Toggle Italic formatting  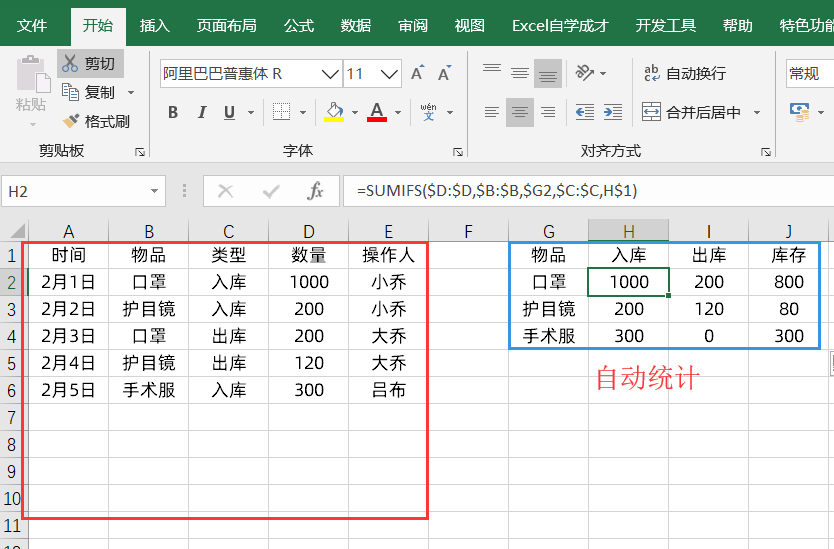pyautogui.click(x=202, y=112)
